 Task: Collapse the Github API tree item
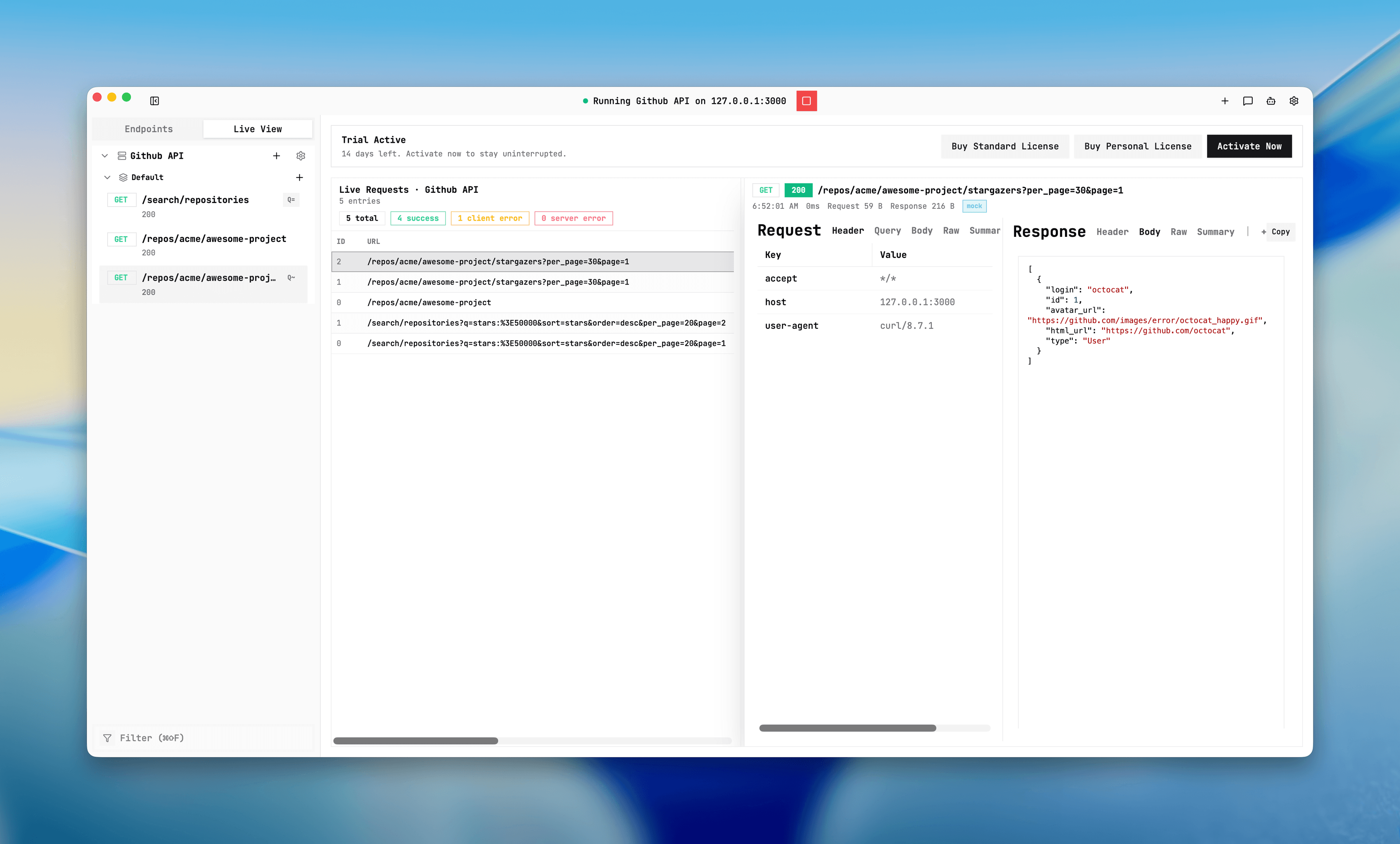pyautogui.click(x=105, y=156)
